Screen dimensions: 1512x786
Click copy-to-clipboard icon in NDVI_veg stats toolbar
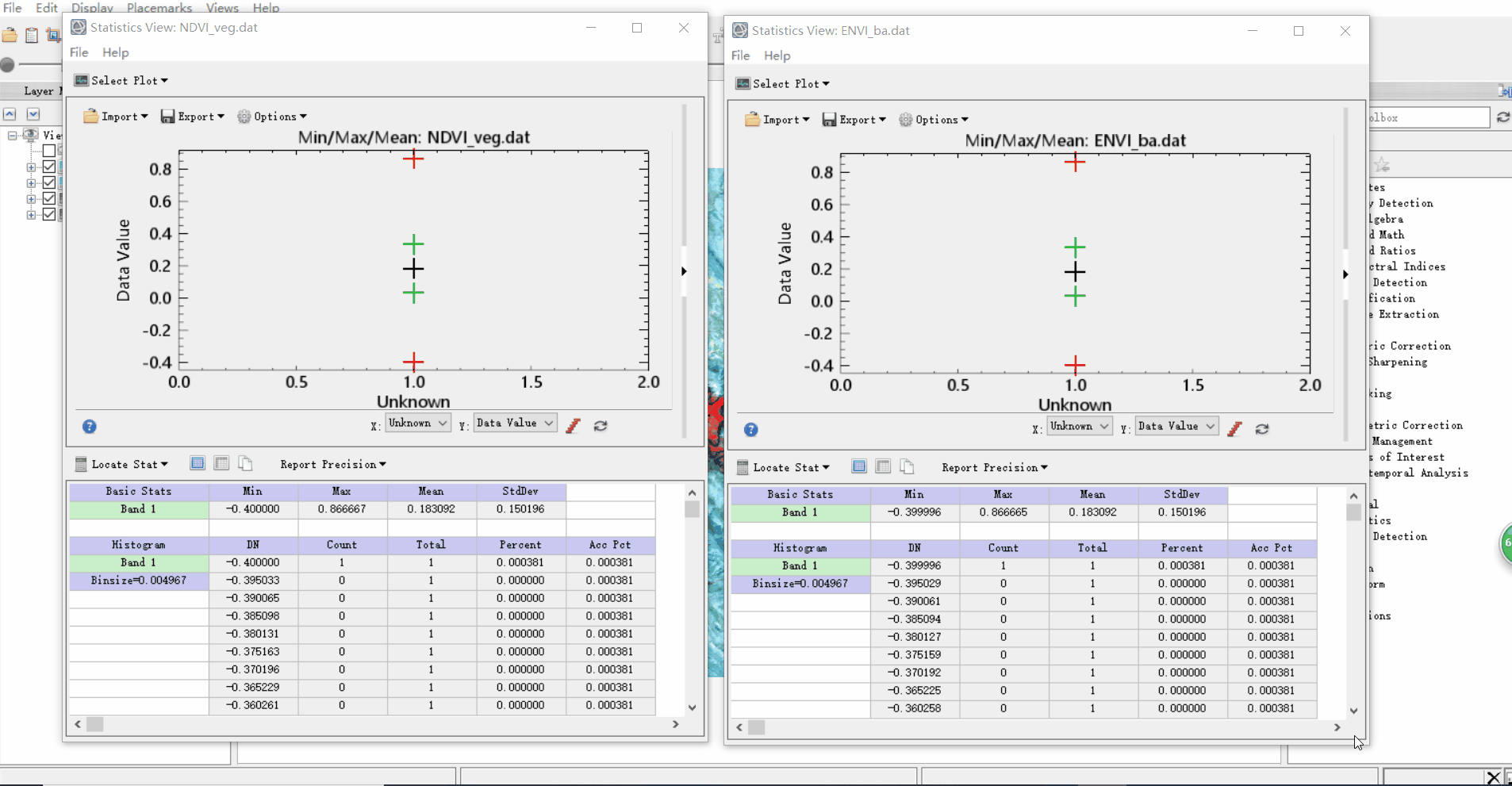pos(245,463)
